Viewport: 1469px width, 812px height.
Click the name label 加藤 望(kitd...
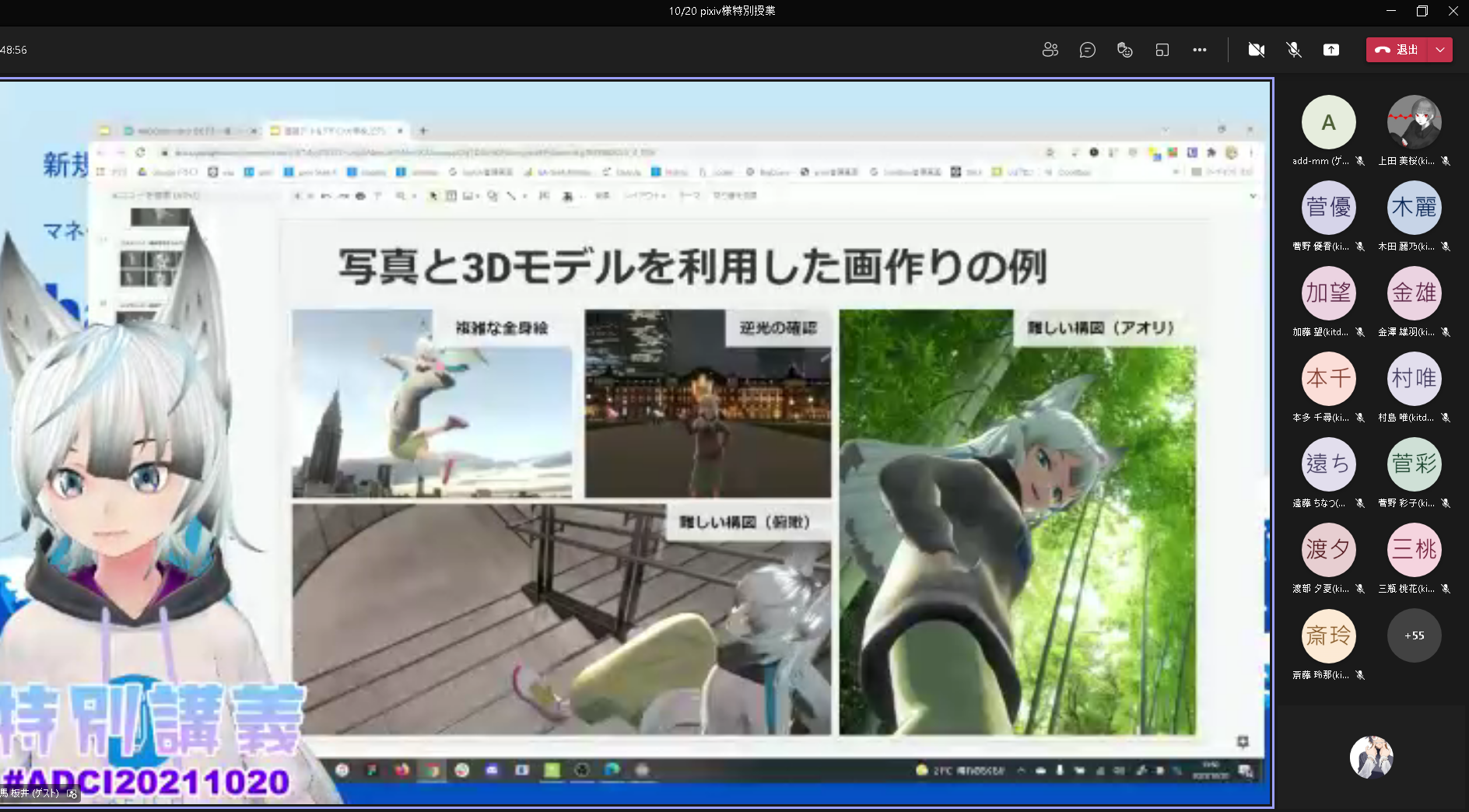(1320, 332)
